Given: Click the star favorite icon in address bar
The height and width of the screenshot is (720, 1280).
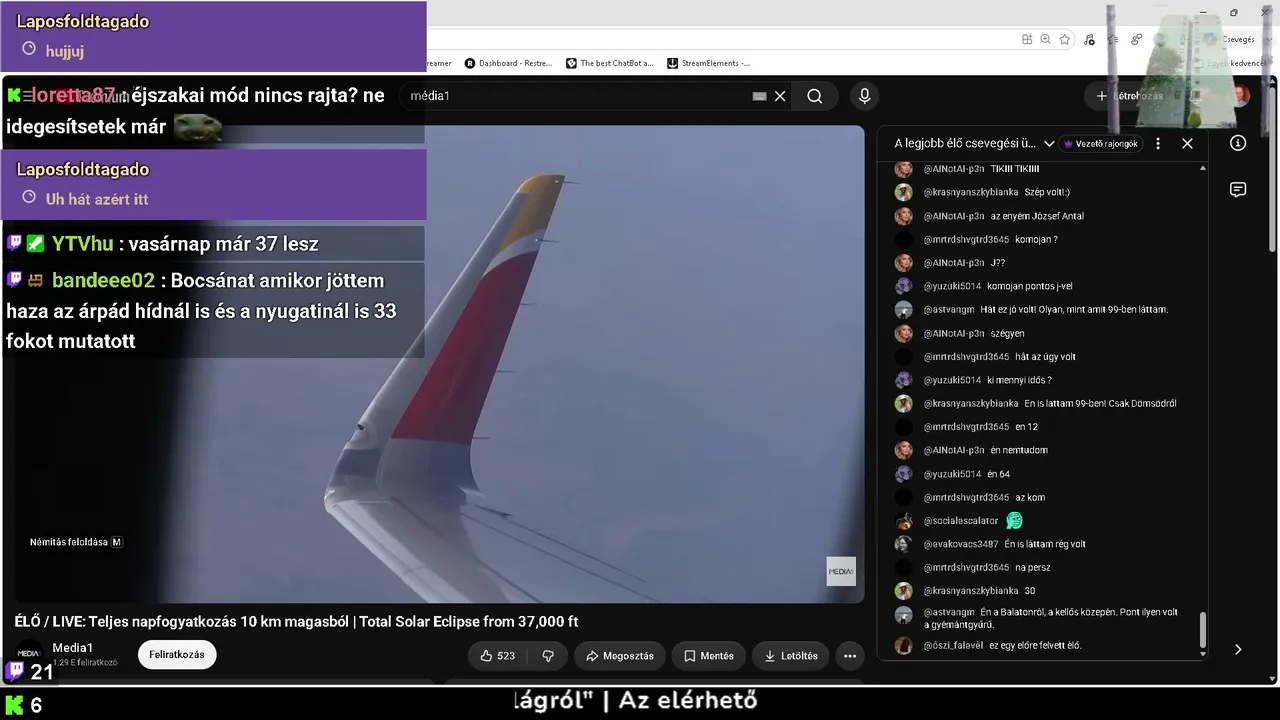Looking at the screenshot, I should [1065, 39].
